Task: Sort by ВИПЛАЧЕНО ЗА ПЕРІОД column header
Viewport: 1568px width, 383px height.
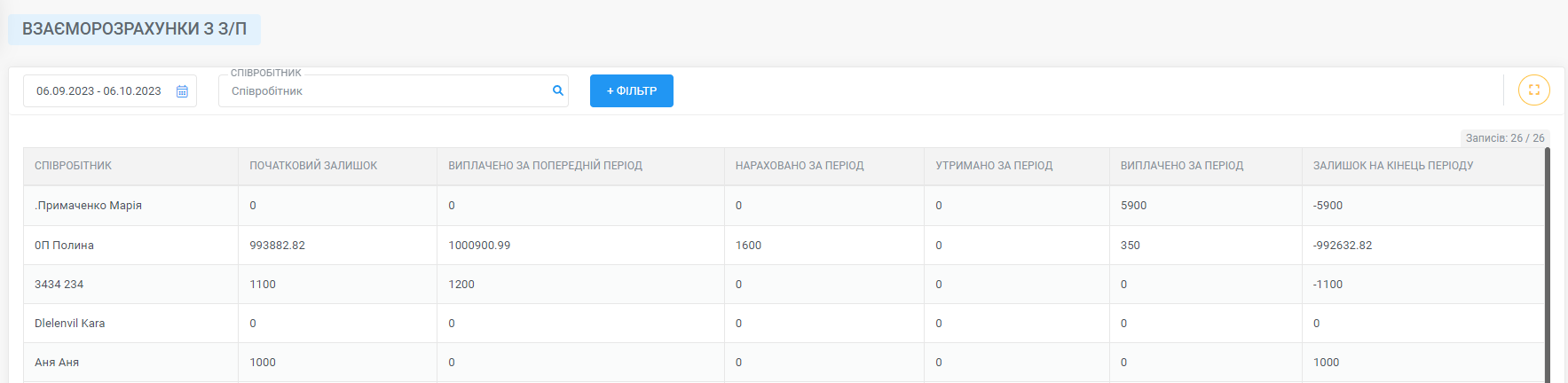Action: coord(1182,166)
